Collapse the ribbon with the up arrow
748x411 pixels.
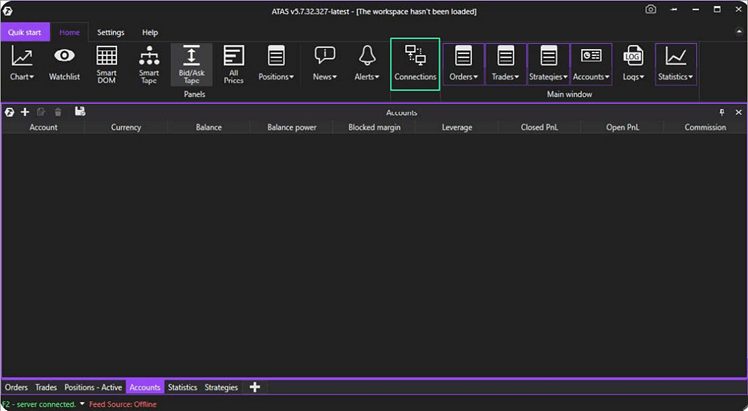pyautogui.click(x=738, y=32)
